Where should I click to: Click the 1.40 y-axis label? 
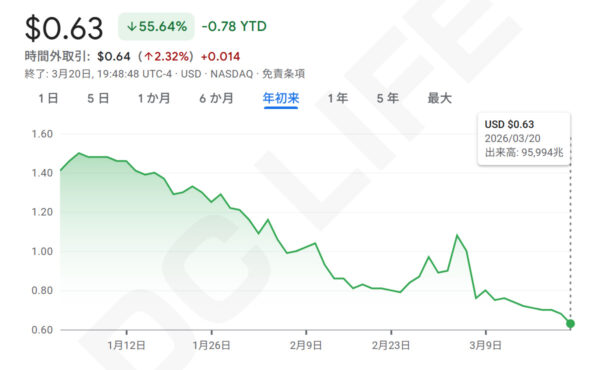click(x=42, y=173)
